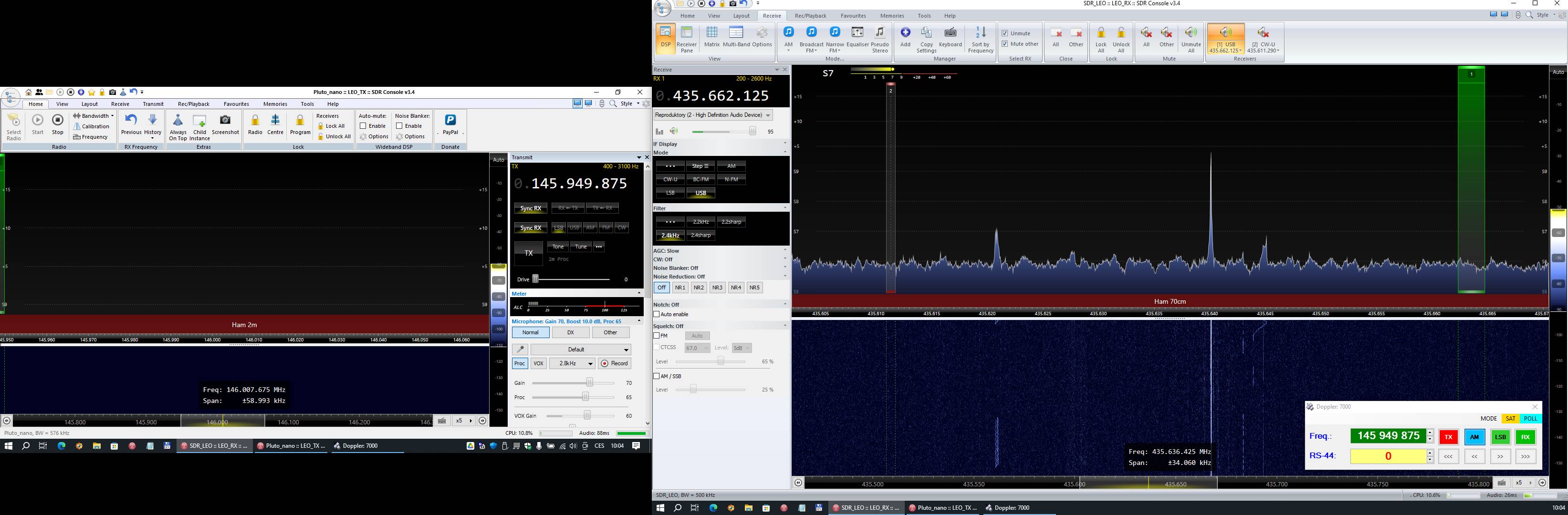Viewport: 1568px width, 515px height.
Task: Check Auto enable under Notch
Action: tap(657, 314)
